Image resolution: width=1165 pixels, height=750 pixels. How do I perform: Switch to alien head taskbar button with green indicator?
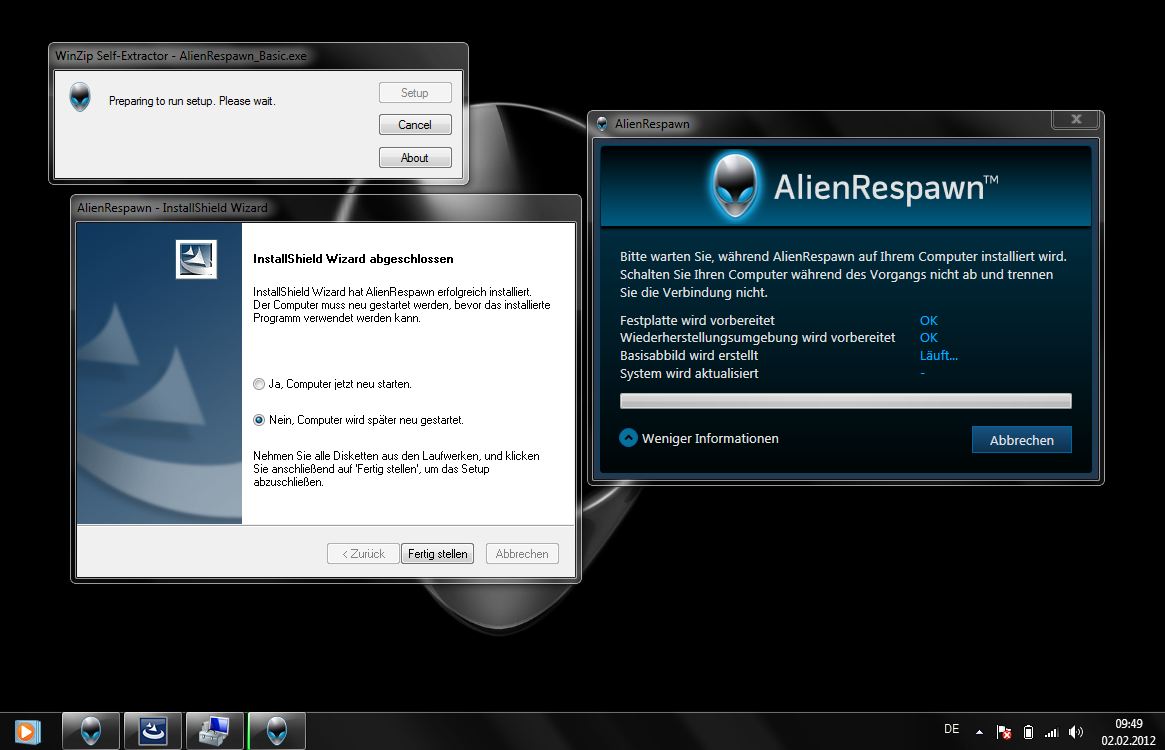click(276, 731)
